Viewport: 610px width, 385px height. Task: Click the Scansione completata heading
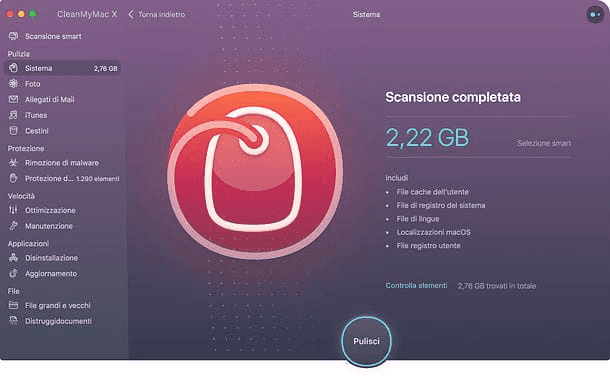pos(453,97)
